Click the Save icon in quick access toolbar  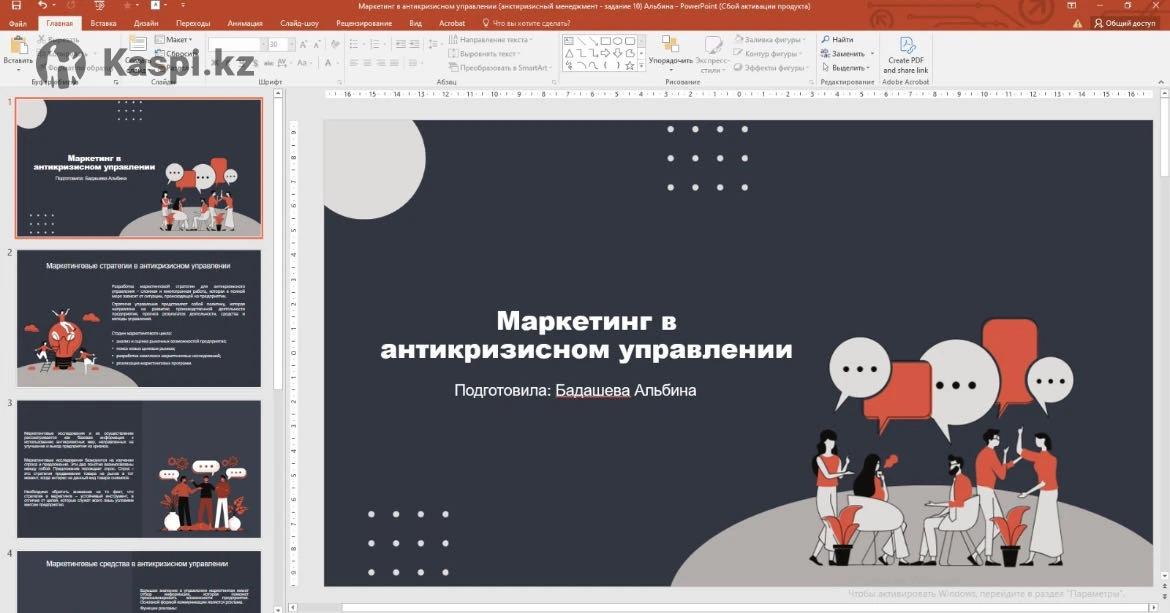(15, 6)
